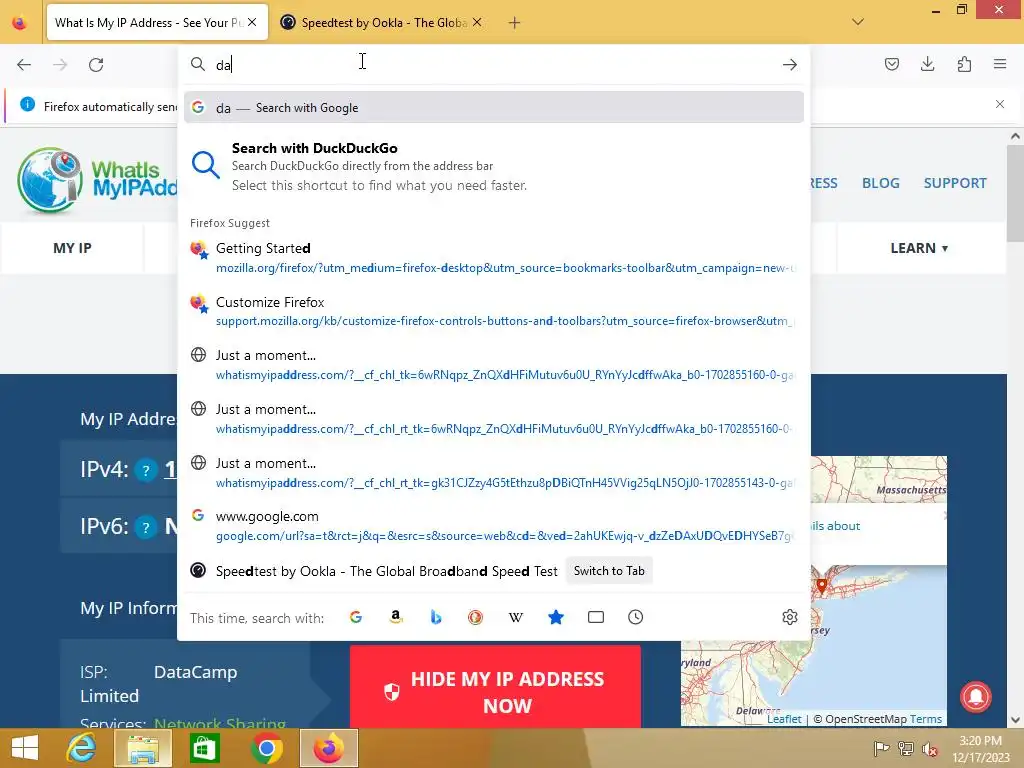
Task: Search in Bookmarks star icon
Action: [556, 617]
